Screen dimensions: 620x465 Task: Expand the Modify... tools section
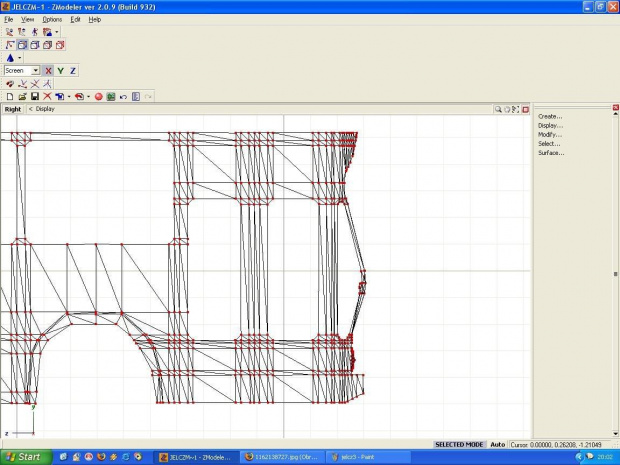pos(550,135)
